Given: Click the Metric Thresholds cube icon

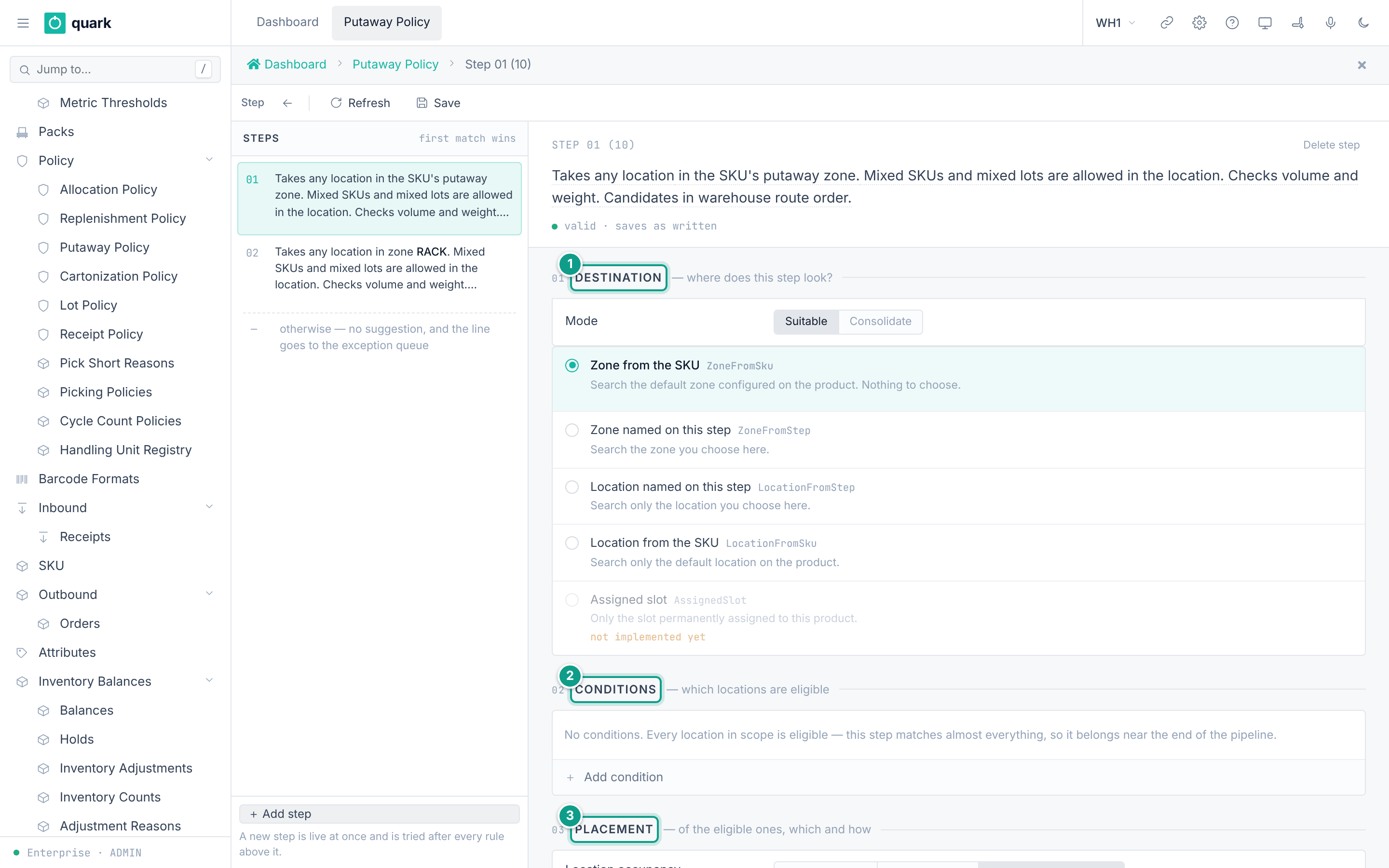Looking at the screenshot, I should (43, 103).
